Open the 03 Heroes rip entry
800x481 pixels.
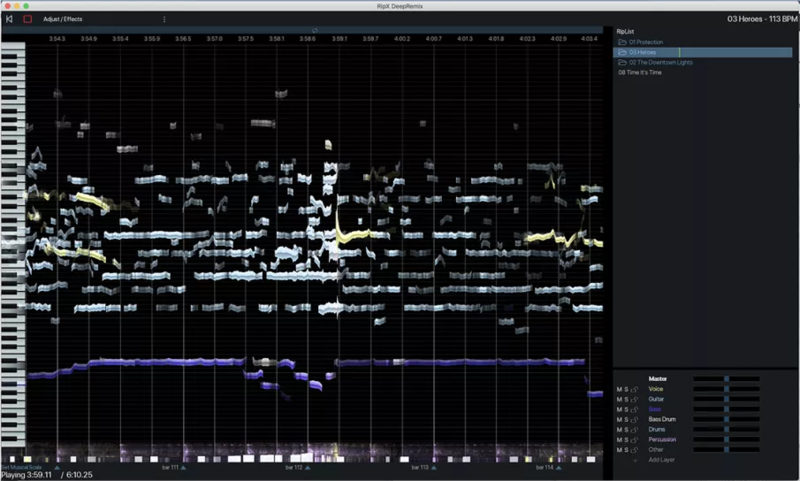coord(645,52)
